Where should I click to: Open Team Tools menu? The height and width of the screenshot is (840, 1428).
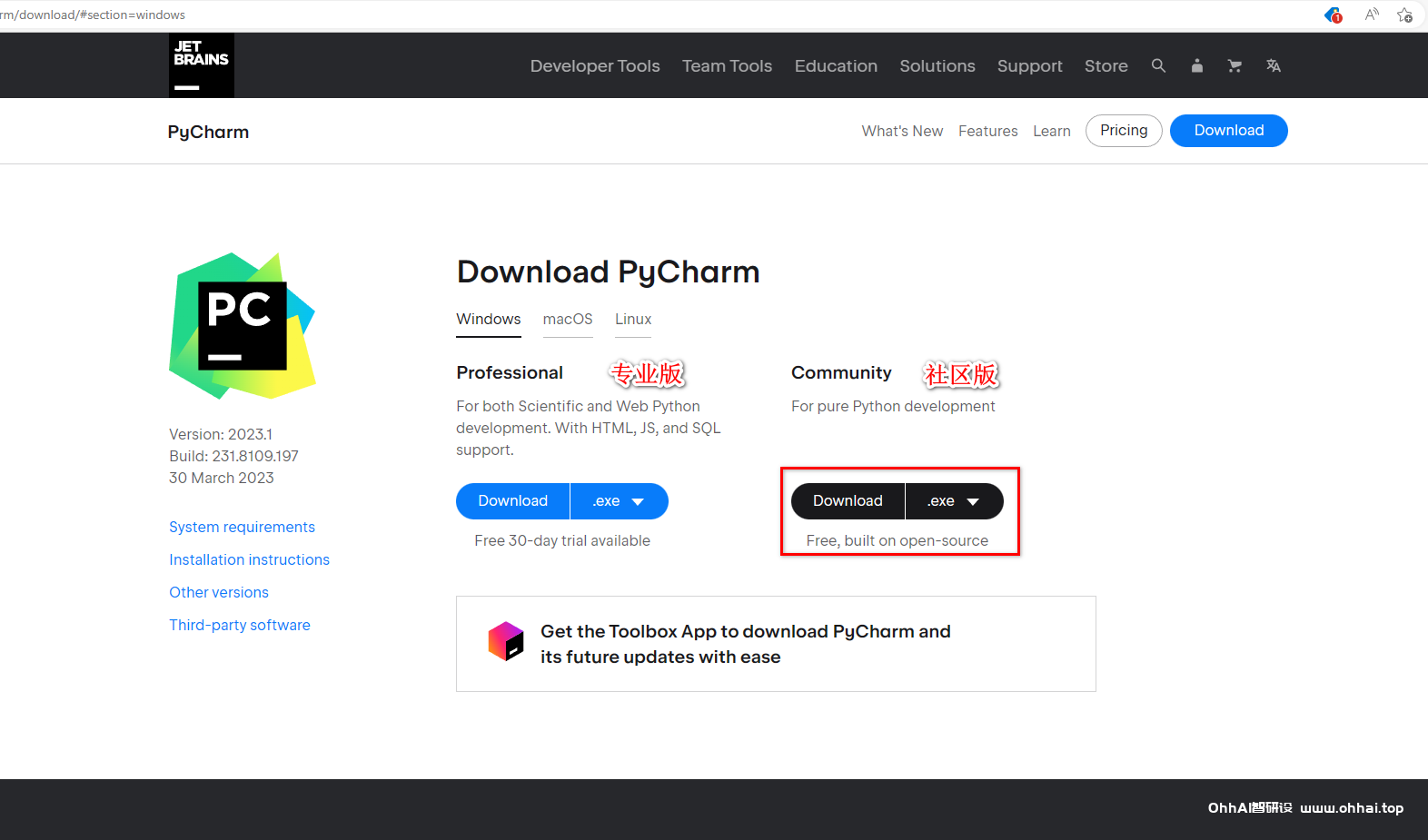click(x=727, y=66)
